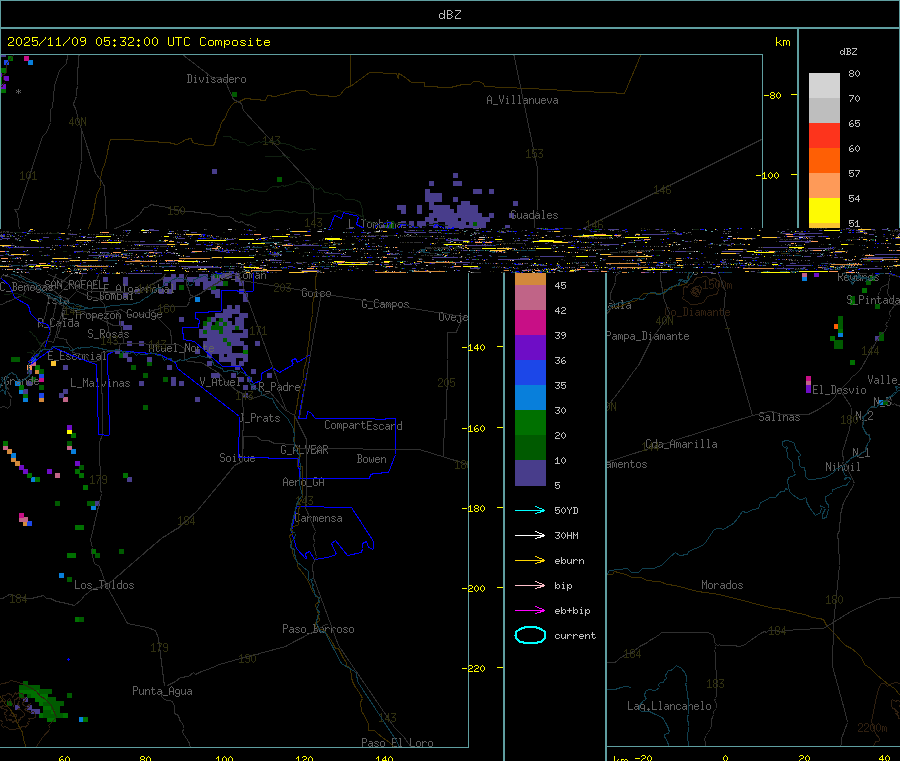The height and width of the screenshot is (761, 900).
Task: Click the bip arrow legend icon
Action: pyautogui.click(x=530, y=585)
